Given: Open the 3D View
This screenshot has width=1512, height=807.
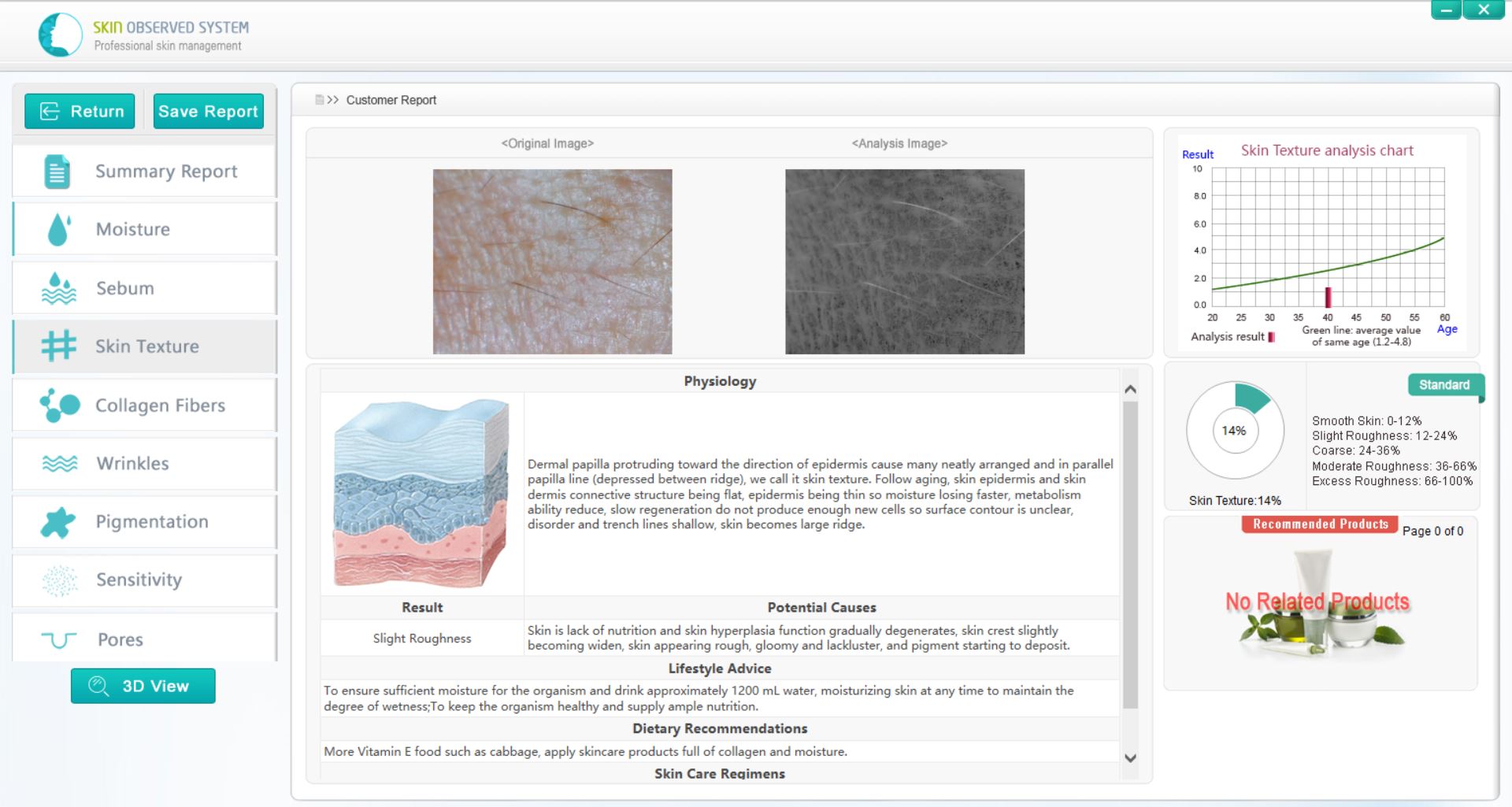Looking at the screenshot, I should pos(143,686).
